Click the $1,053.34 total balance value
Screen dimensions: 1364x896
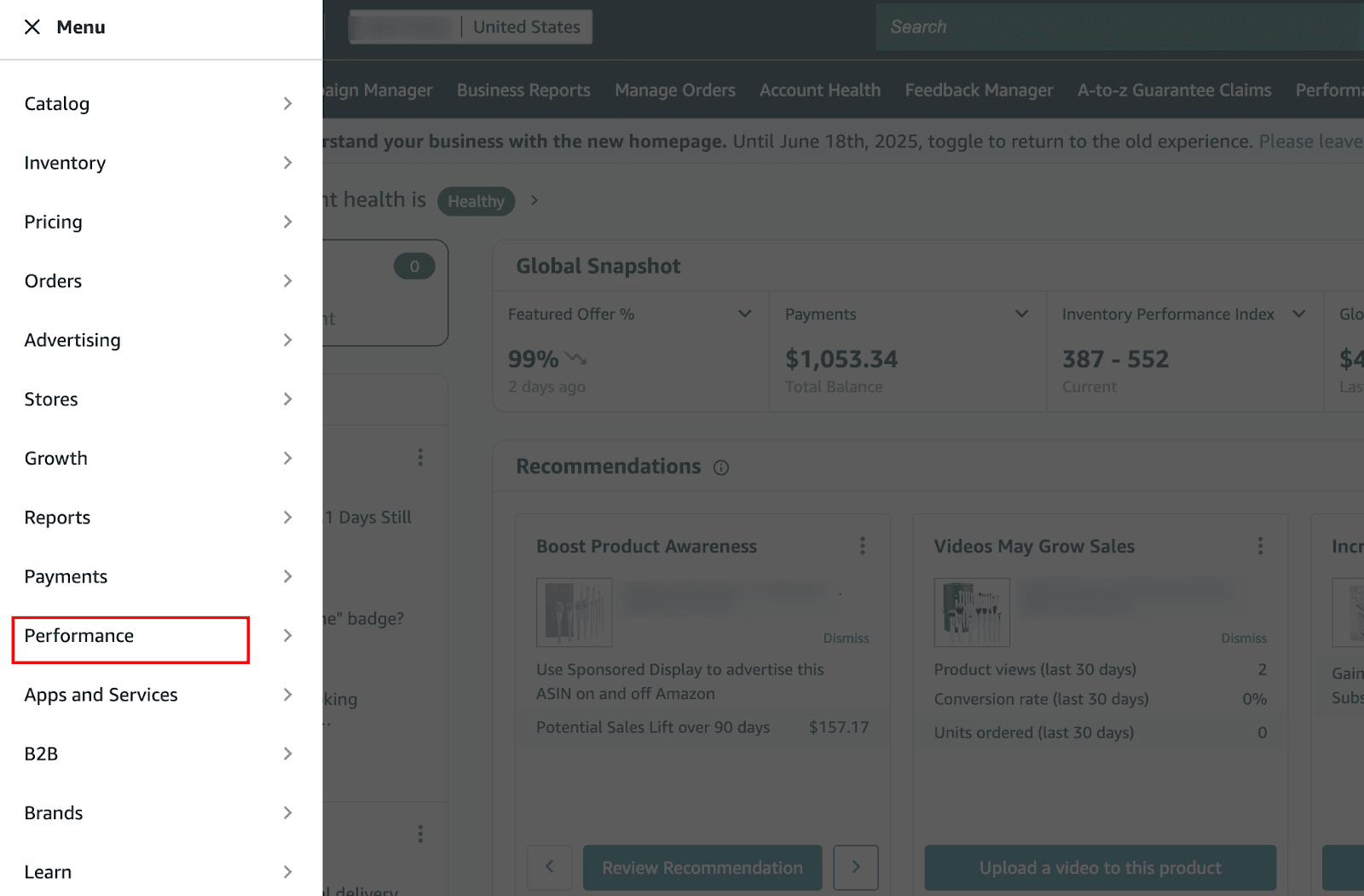pyautogui.click(x=841, y=360)
